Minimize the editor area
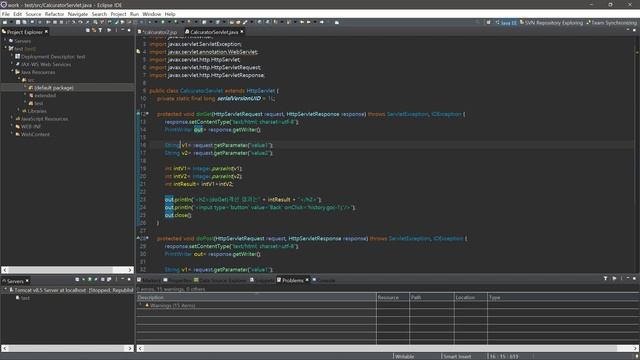 (x=628, y=30)
